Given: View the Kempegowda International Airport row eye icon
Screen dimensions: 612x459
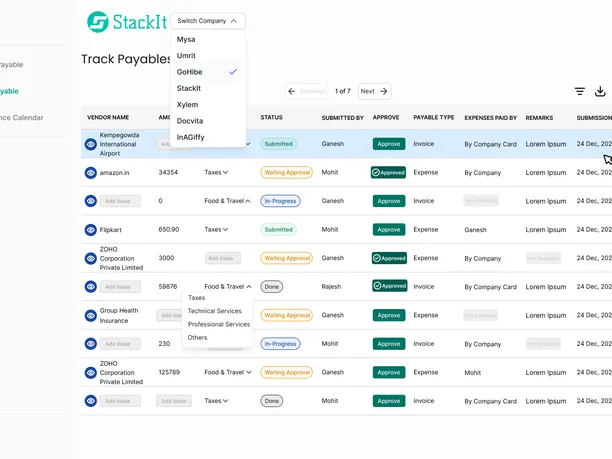Looking at the screenshot, I should pos(91,144).
